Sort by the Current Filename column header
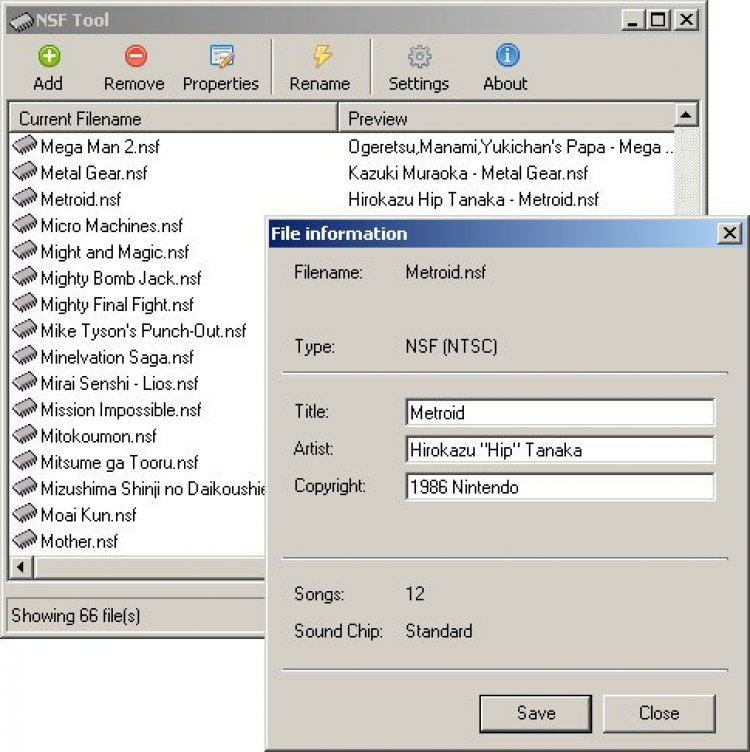 173,118
